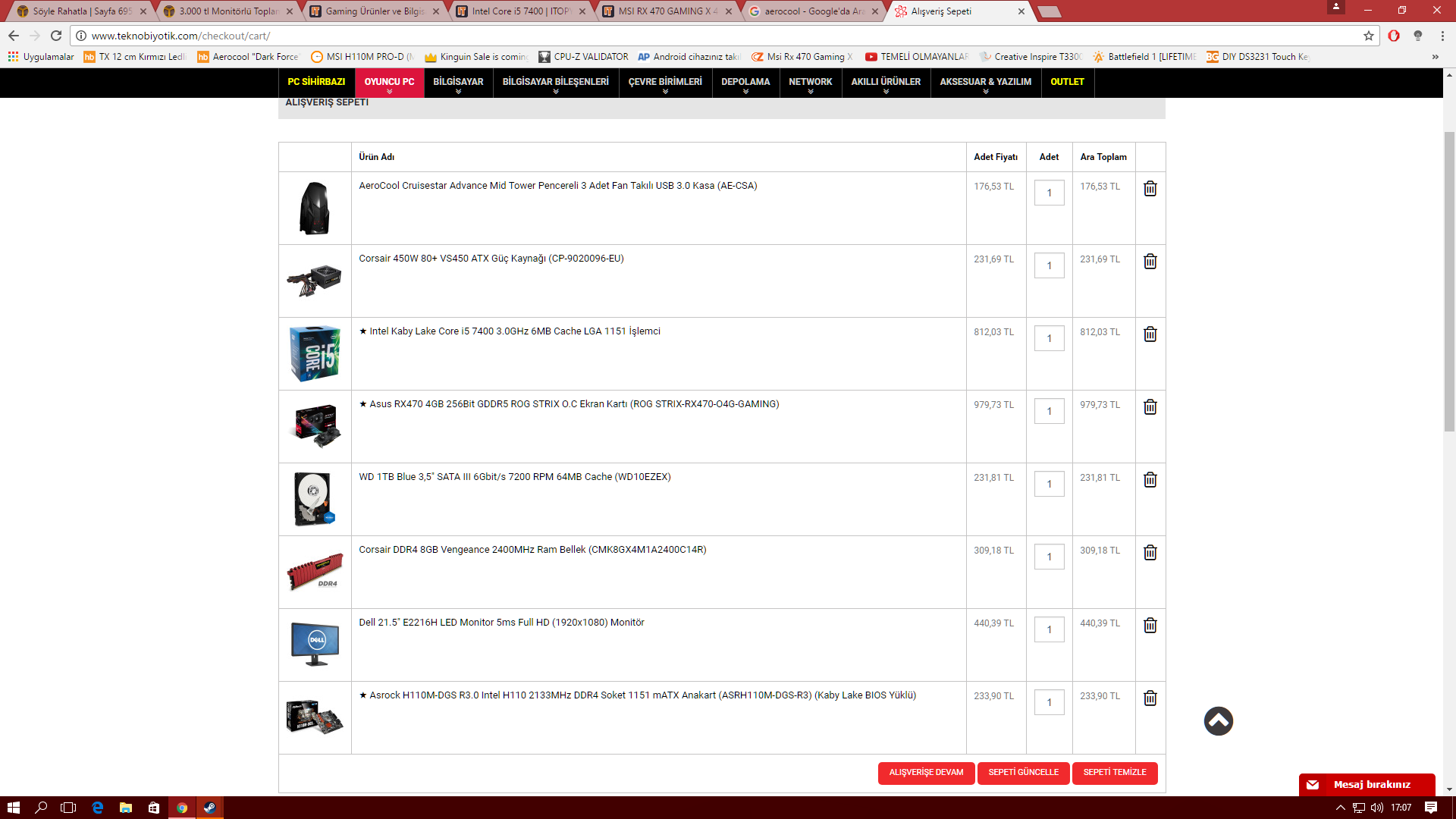The image size is (1456, 819).
Task: Trash the Intel Core i5 7400 item
Action: 1150,334
